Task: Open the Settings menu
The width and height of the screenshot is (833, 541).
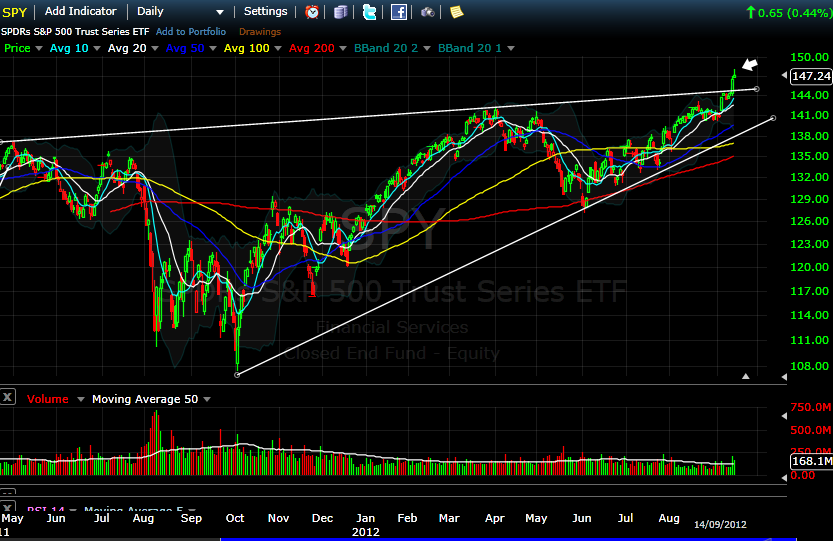Action: pyautogui.click(x=266, y=11)
